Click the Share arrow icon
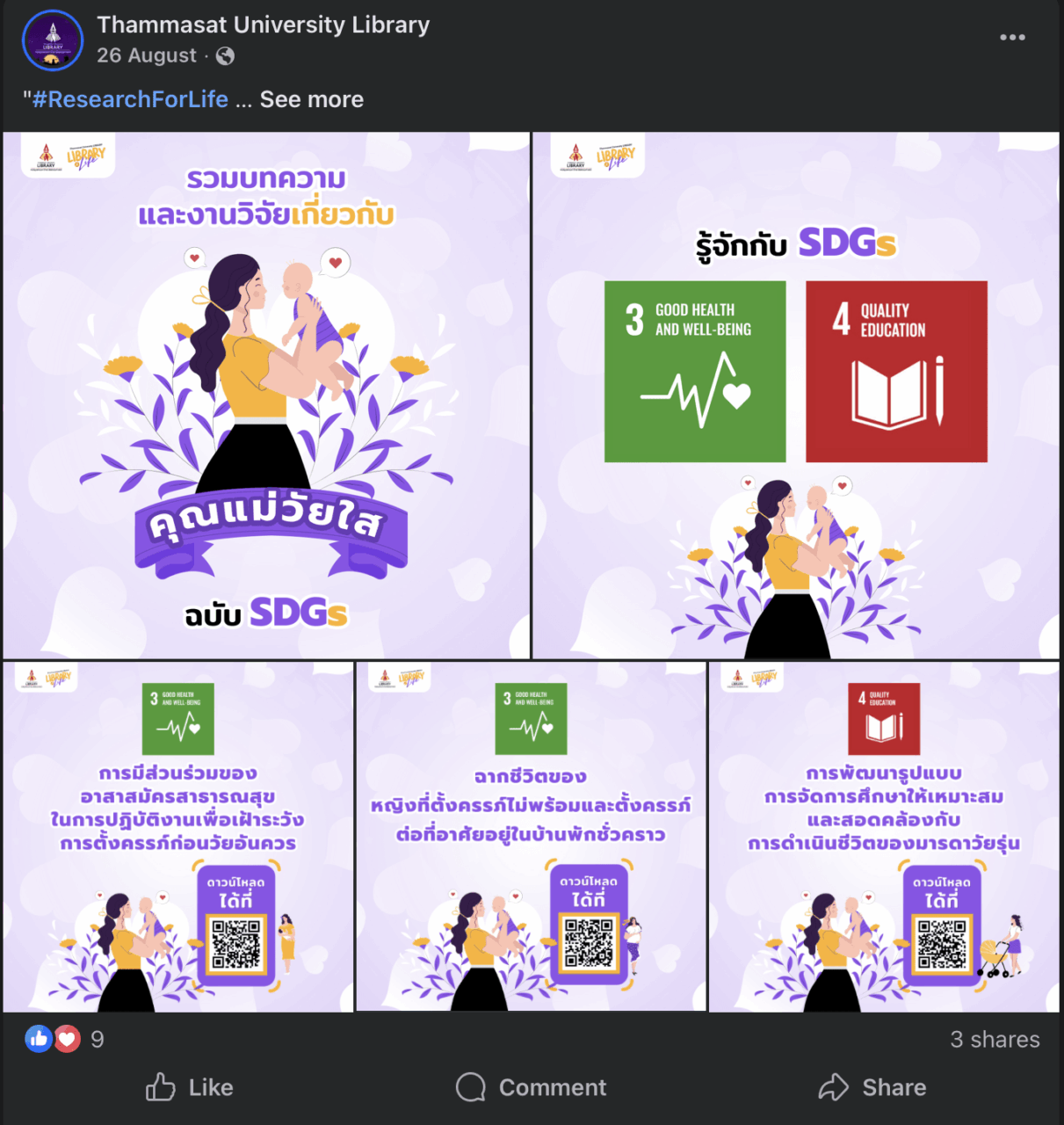Viewport: 1064px width, 1125px height. 833,1087
